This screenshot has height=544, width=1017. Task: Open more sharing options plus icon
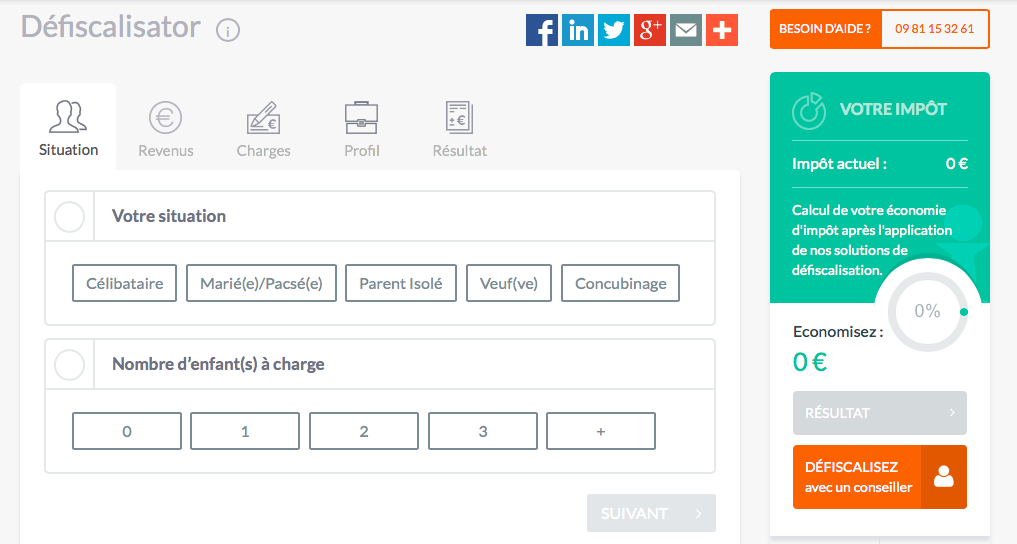click(721, 30)
